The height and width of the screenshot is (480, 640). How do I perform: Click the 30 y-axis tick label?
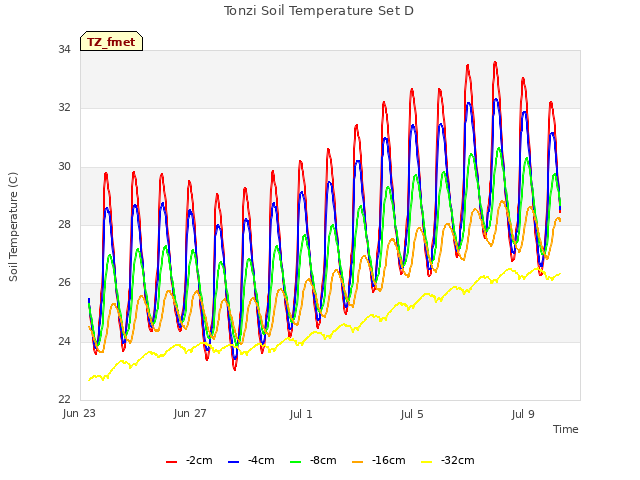point(64,166)
